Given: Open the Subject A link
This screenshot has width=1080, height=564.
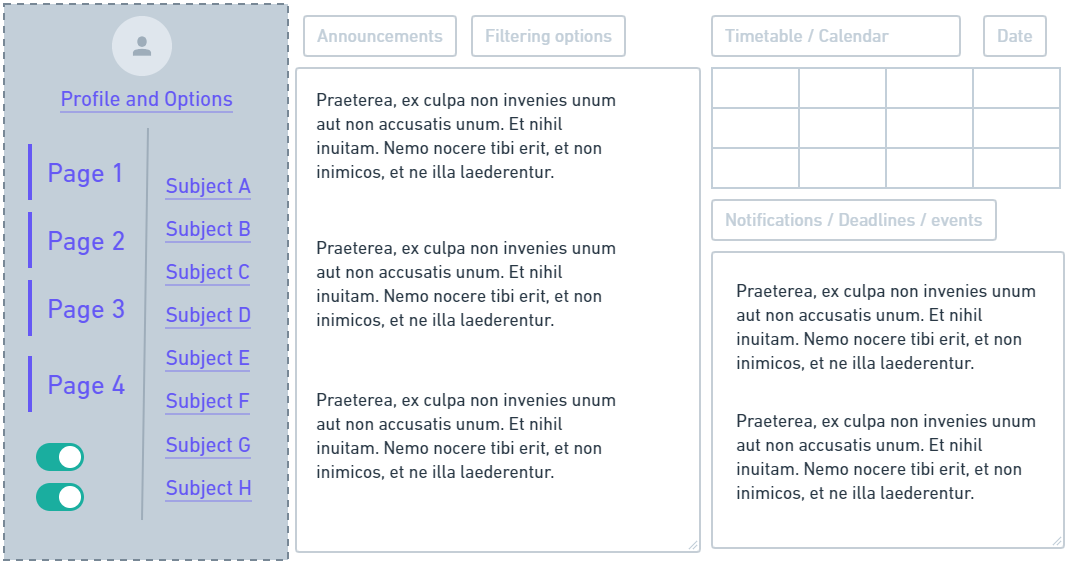Looking at the screenshot, I should 208,187.
